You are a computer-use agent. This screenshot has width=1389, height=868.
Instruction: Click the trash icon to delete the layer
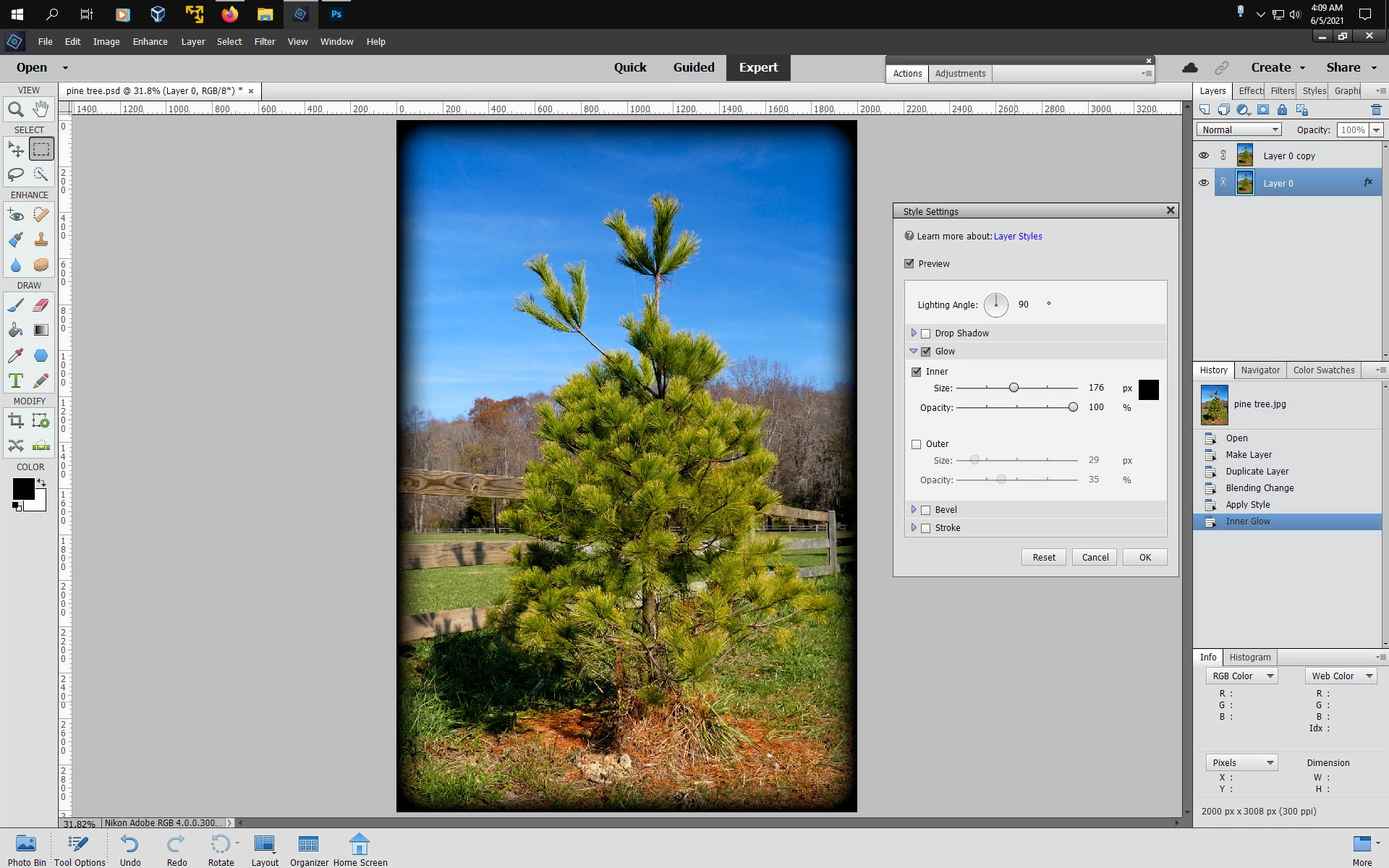tap(1375, 110)
